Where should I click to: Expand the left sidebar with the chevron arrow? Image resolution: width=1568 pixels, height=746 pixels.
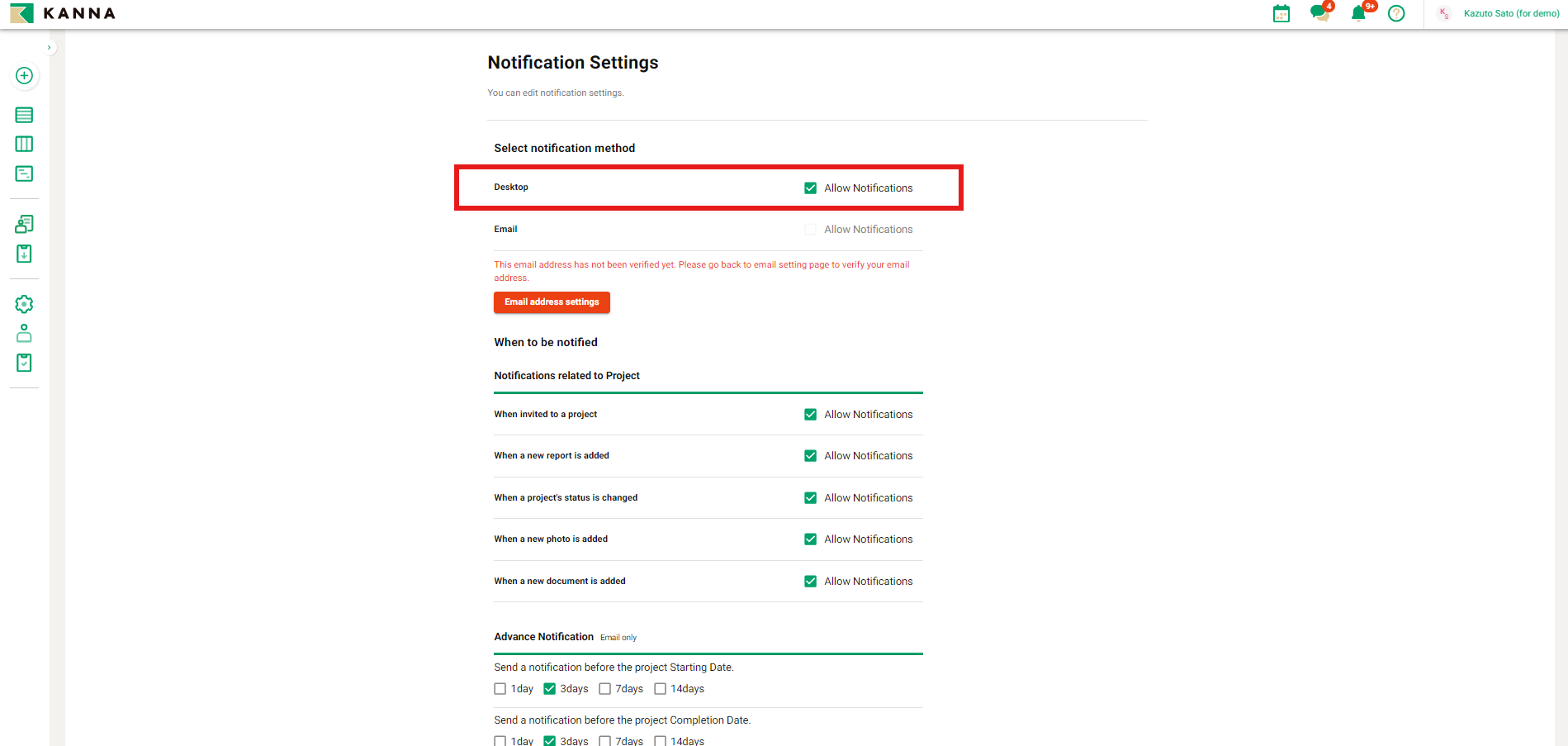[x=50, y=48]
